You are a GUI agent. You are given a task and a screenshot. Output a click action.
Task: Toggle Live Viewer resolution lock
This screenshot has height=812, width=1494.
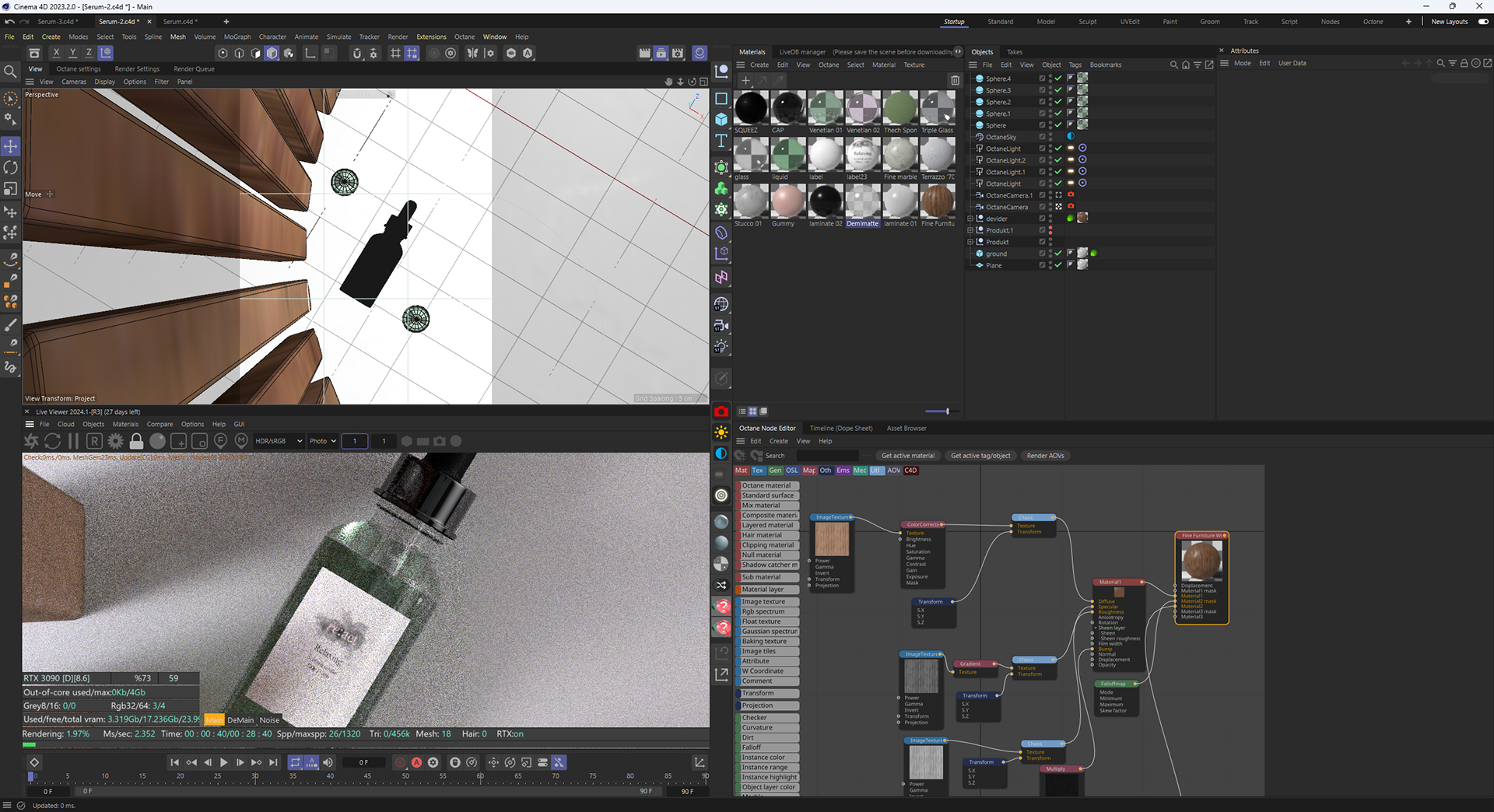coord(136,441)
